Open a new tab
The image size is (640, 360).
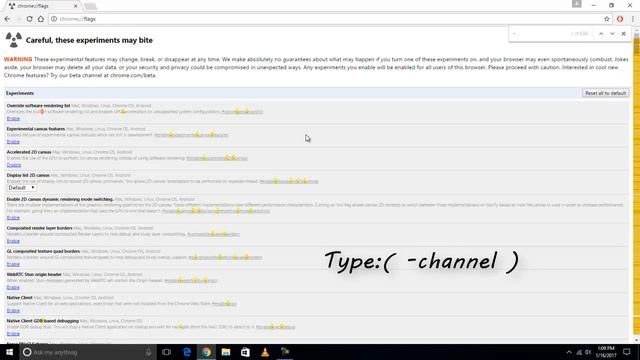click(90, 6)
